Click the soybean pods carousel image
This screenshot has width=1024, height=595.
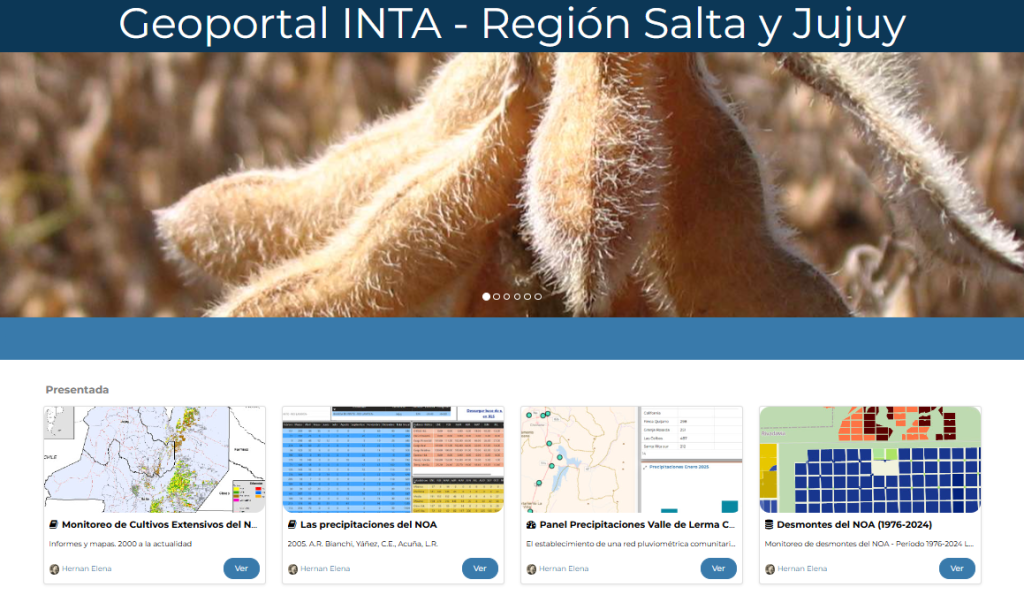click(x=512, y=185)
